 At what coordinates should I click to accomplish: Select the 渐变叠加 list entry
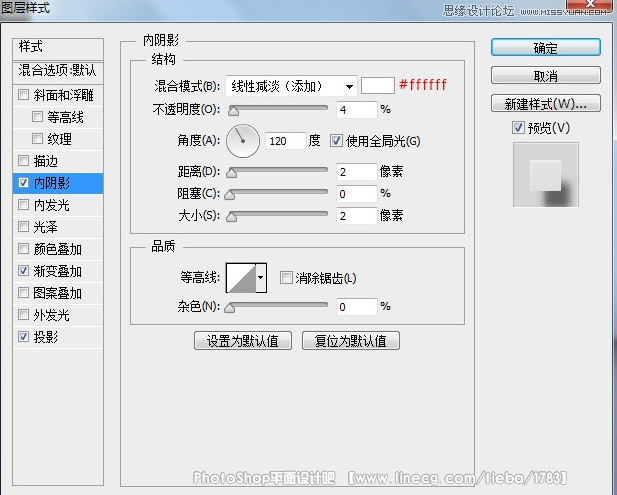click(58, 271)
